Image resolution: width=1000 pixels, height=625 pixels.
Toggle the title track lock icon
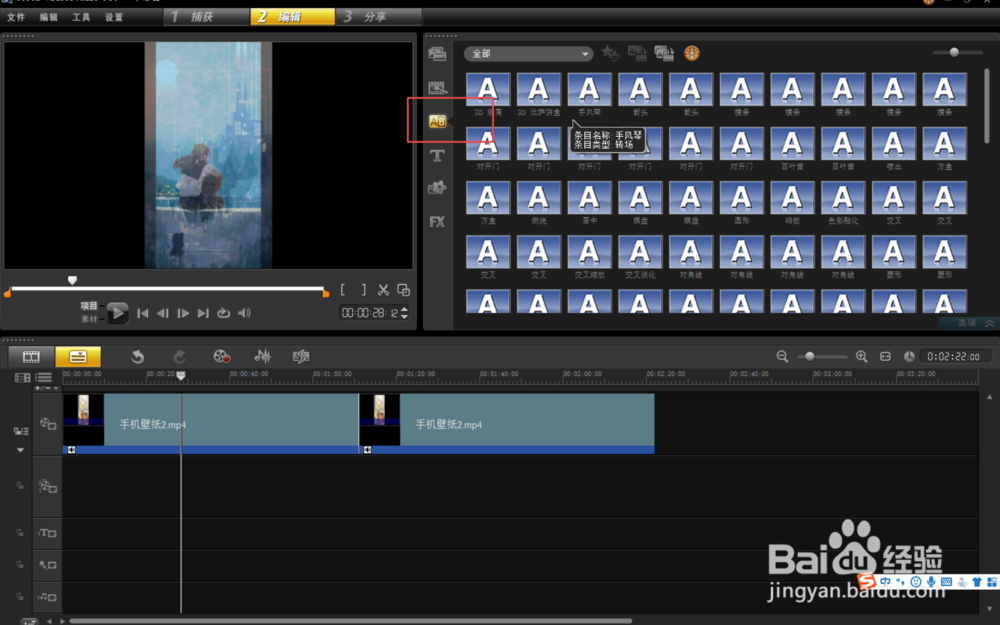(x=20, y=533)
